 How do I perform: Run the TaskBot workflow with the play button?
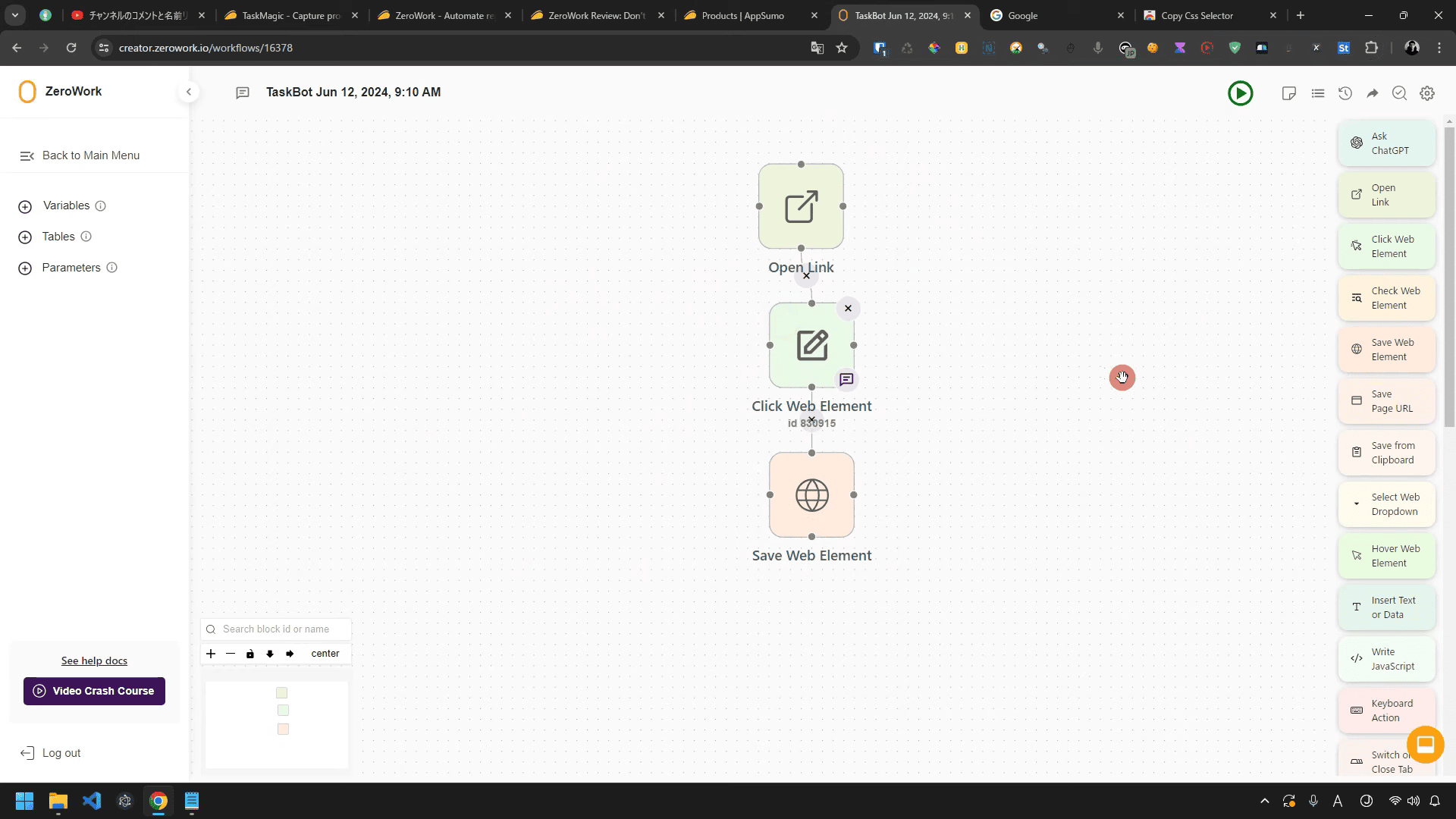click(1240, 93)
